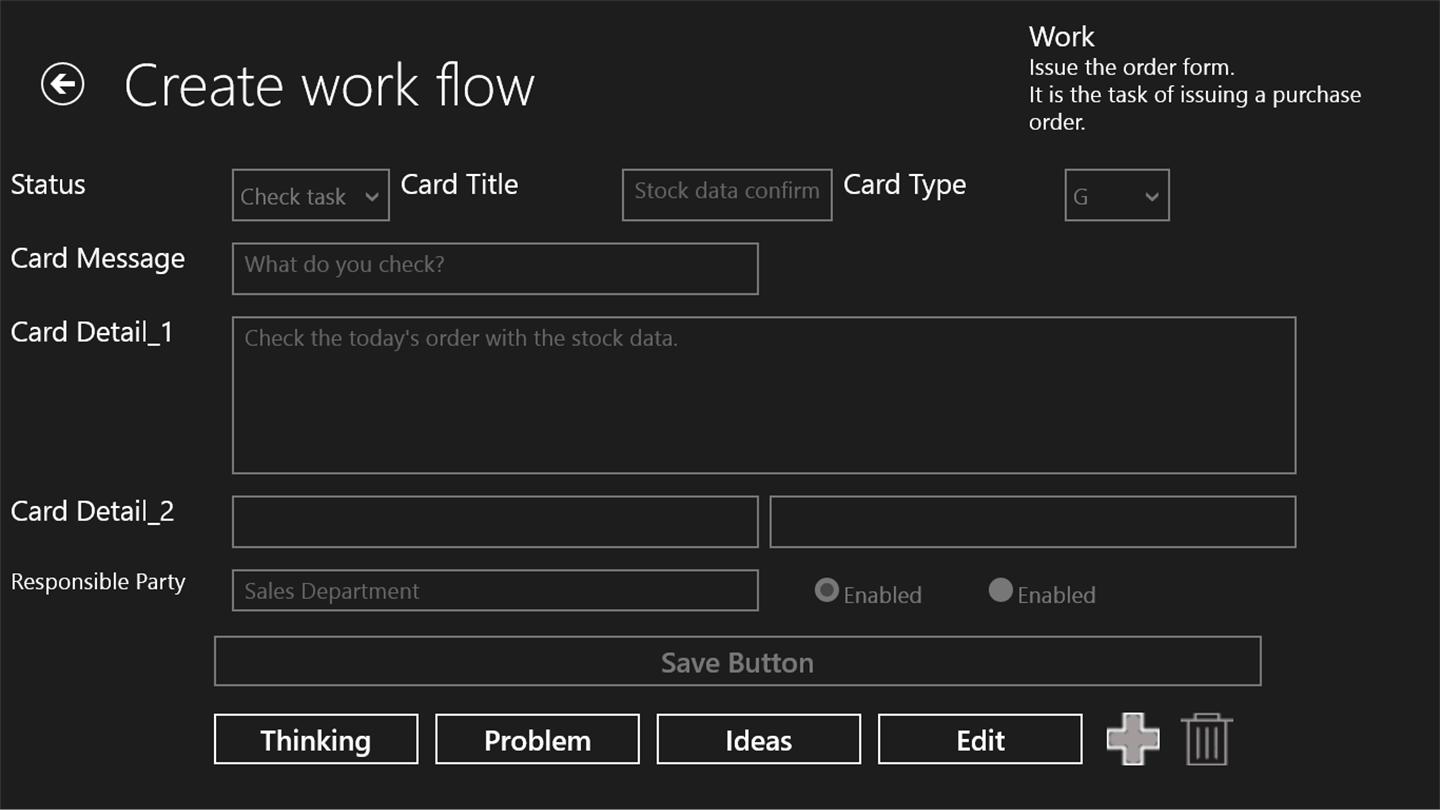Click the Edit button

pyautogui.click(x=980, y=739)
